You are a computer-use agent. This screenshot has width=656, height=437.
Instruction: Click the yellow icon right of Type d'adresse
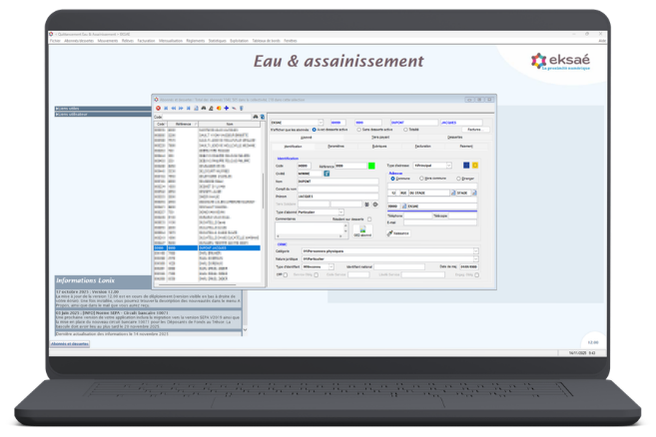coord(474,165)
